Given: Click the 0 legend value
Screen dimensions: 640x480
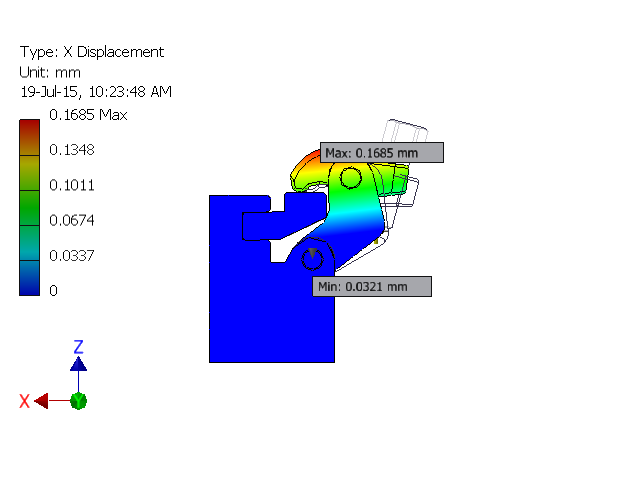Looking at the screenshot, I should pyautogui.click(x=53, y=291).
